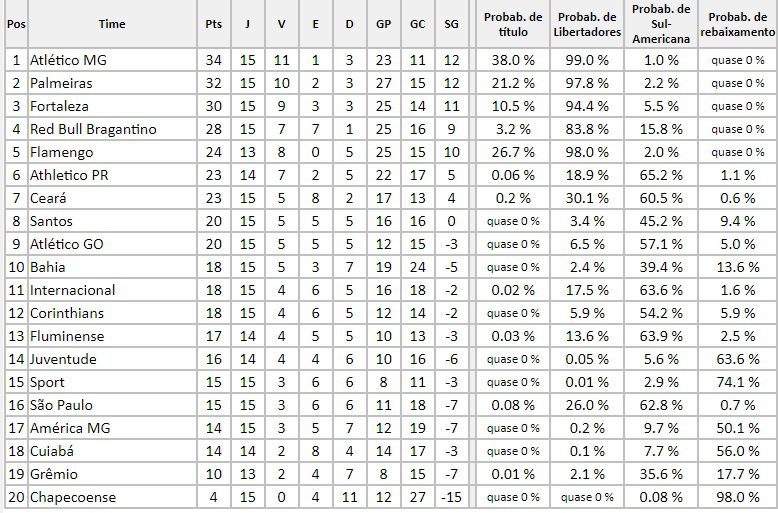Select the São Paulo team name
778x513 pixels.
click(x=63, y=405)
